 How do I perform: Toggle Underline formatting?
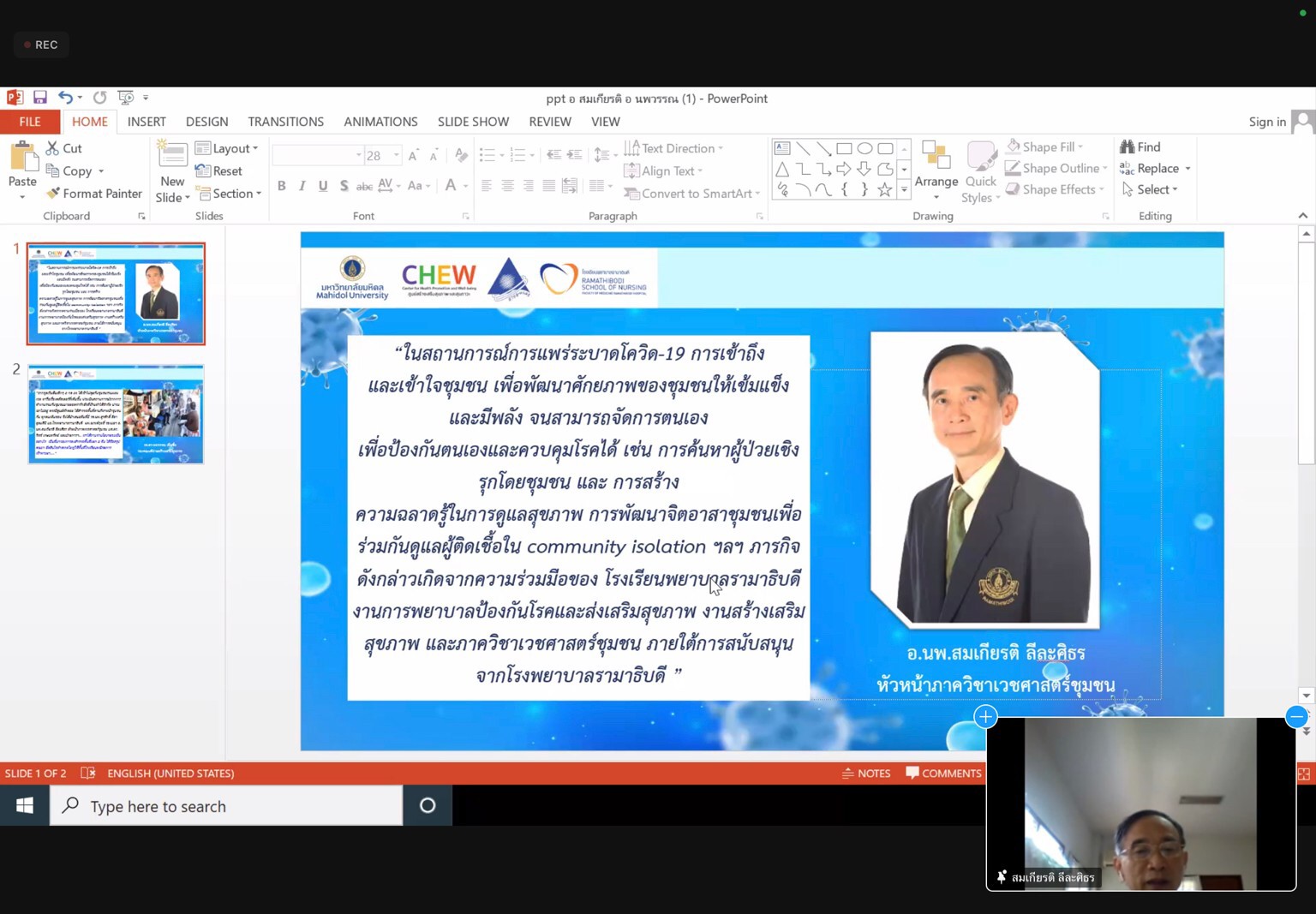(x=323, y=186)
